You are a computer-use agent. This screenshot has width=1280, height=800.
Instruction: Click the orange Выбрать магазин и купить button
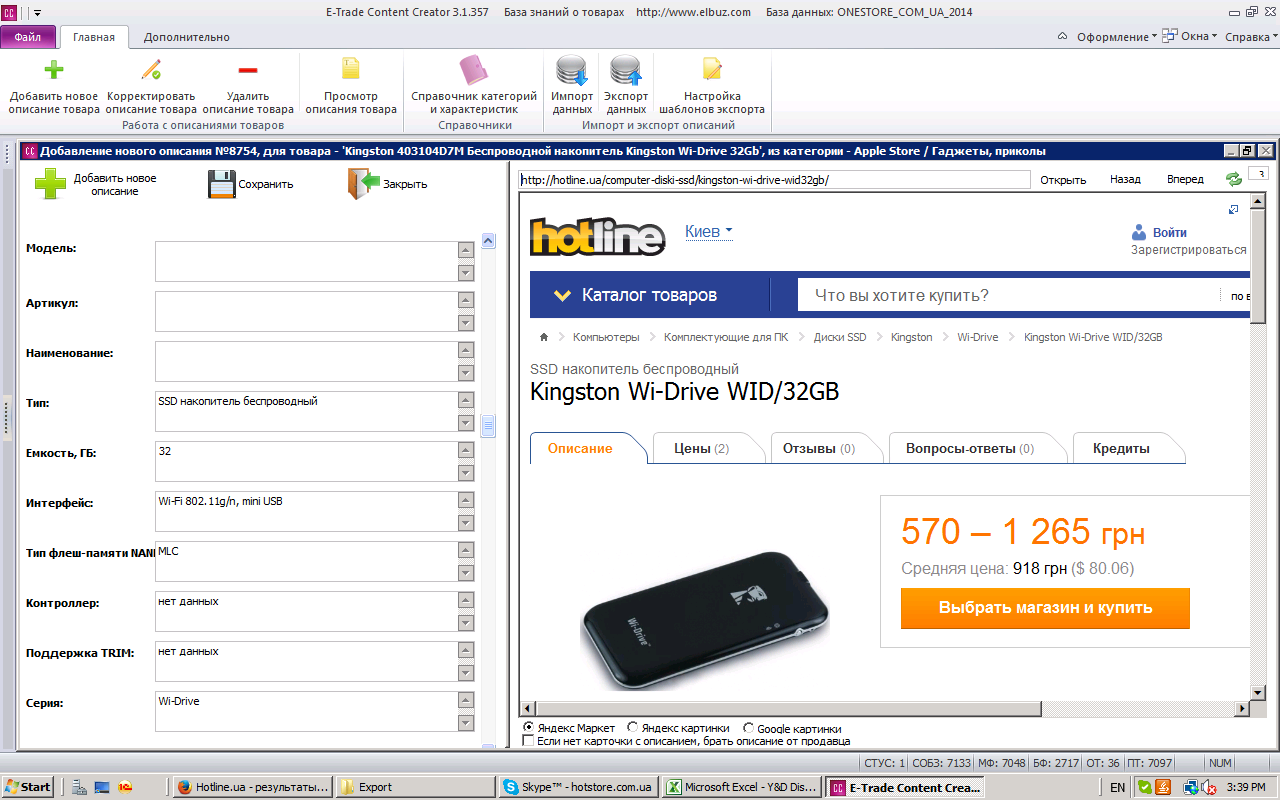(1045, 607)
